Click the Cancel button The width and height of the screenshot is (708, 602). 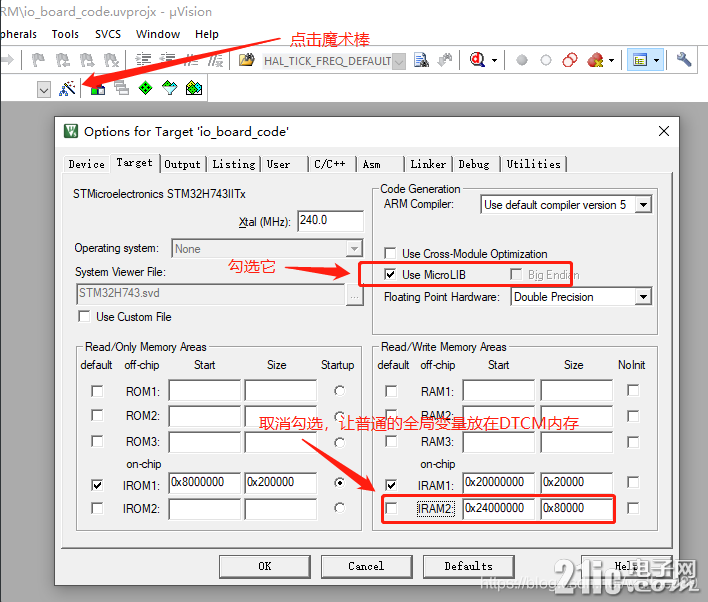366,566
